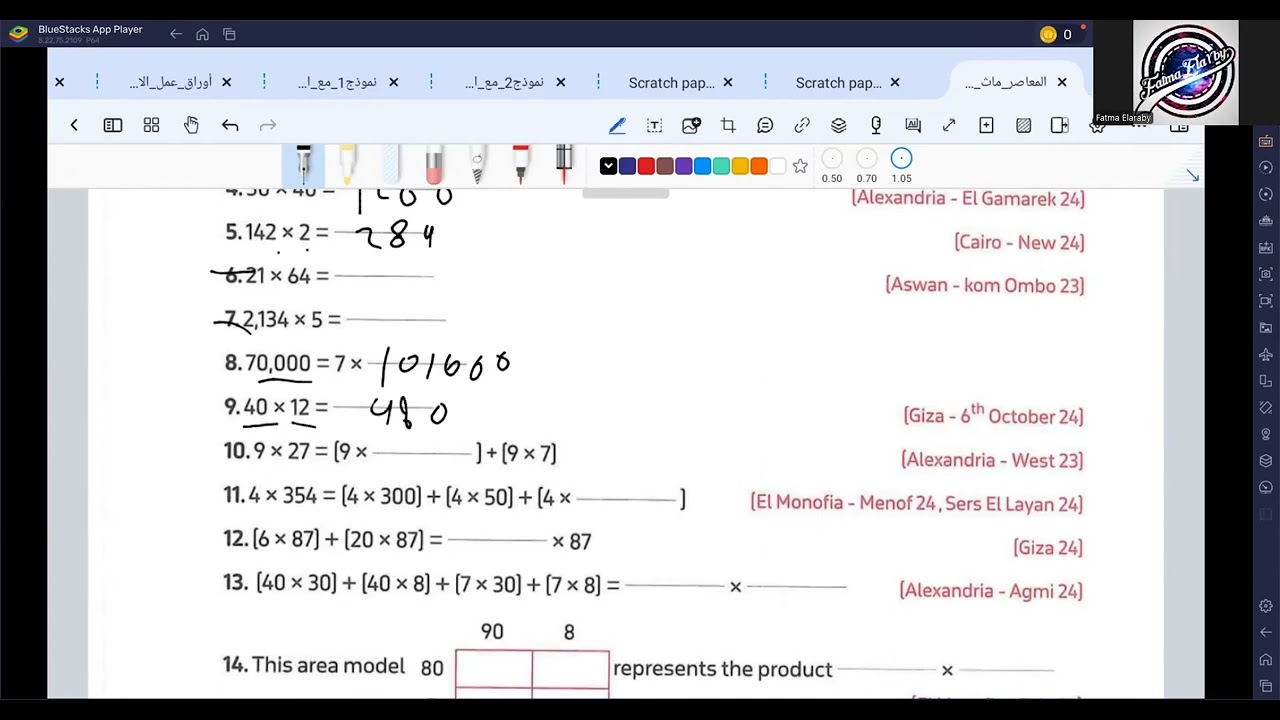Redo the last undone stroke

point(267,125)
